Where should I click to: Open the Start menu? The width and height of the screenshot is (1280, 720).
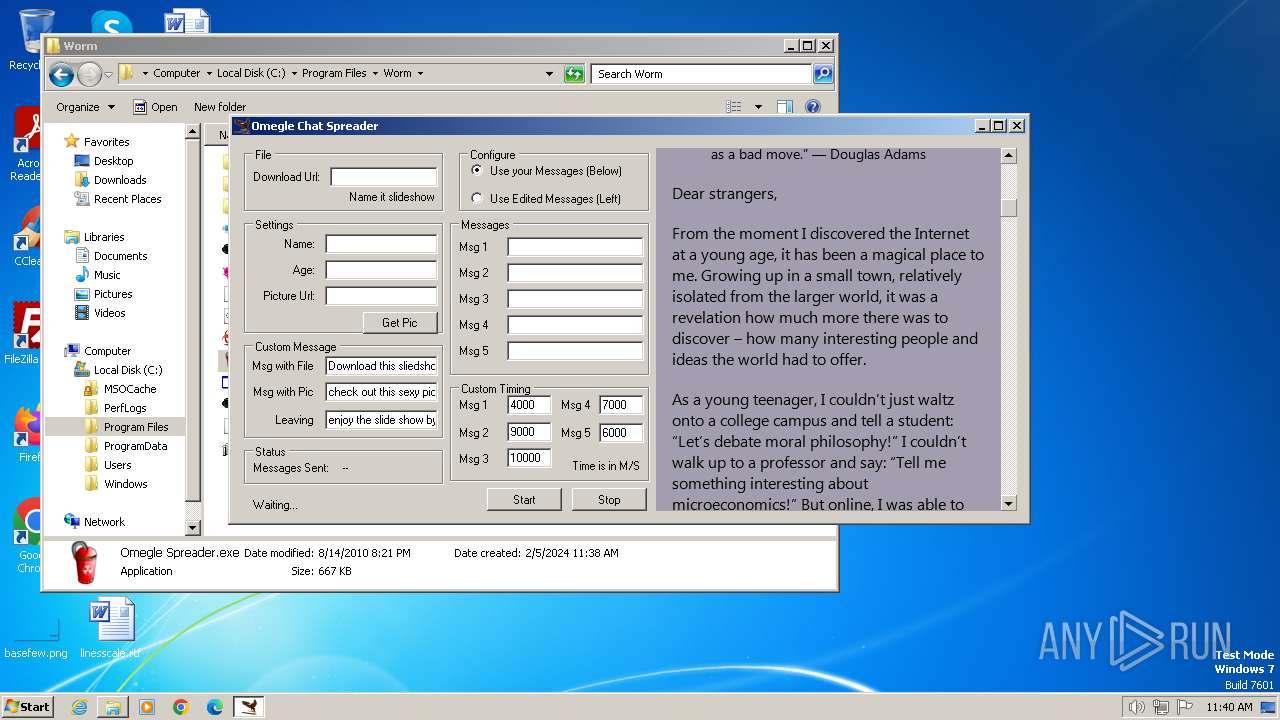pos(28,706)
